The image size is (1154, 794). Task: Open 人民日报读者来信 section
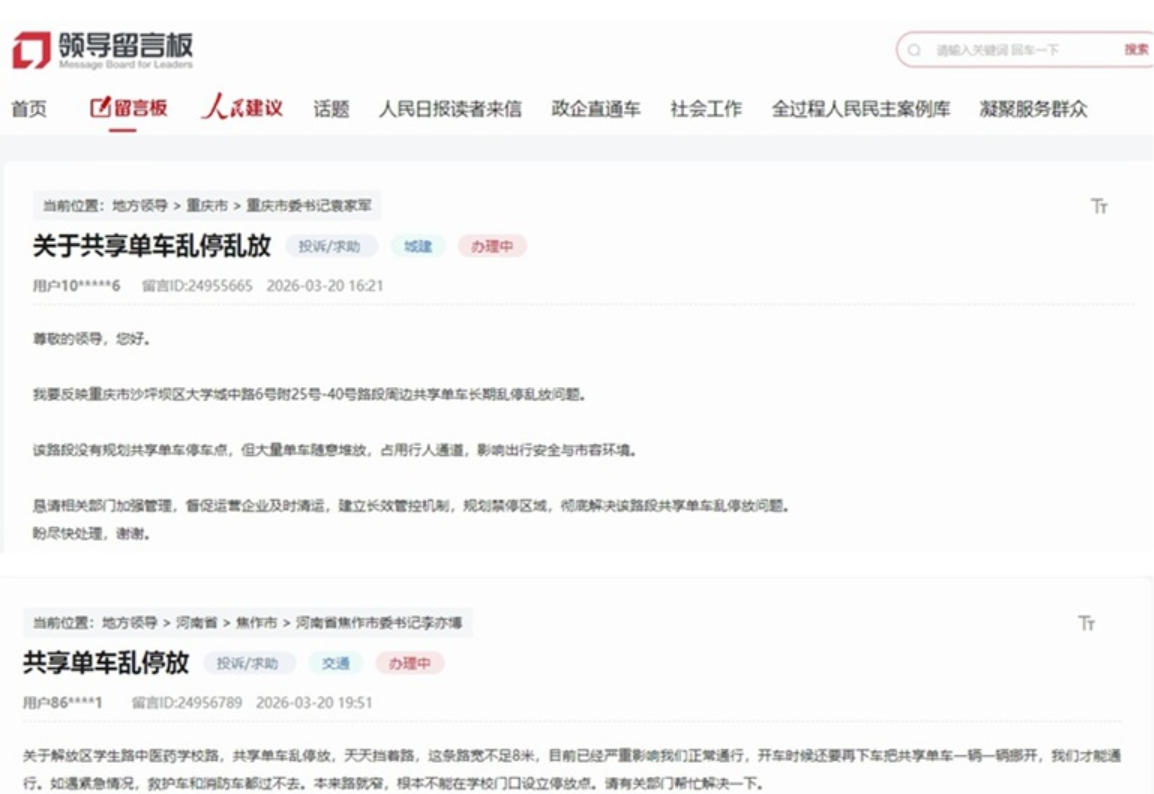[x=450, y=109]
